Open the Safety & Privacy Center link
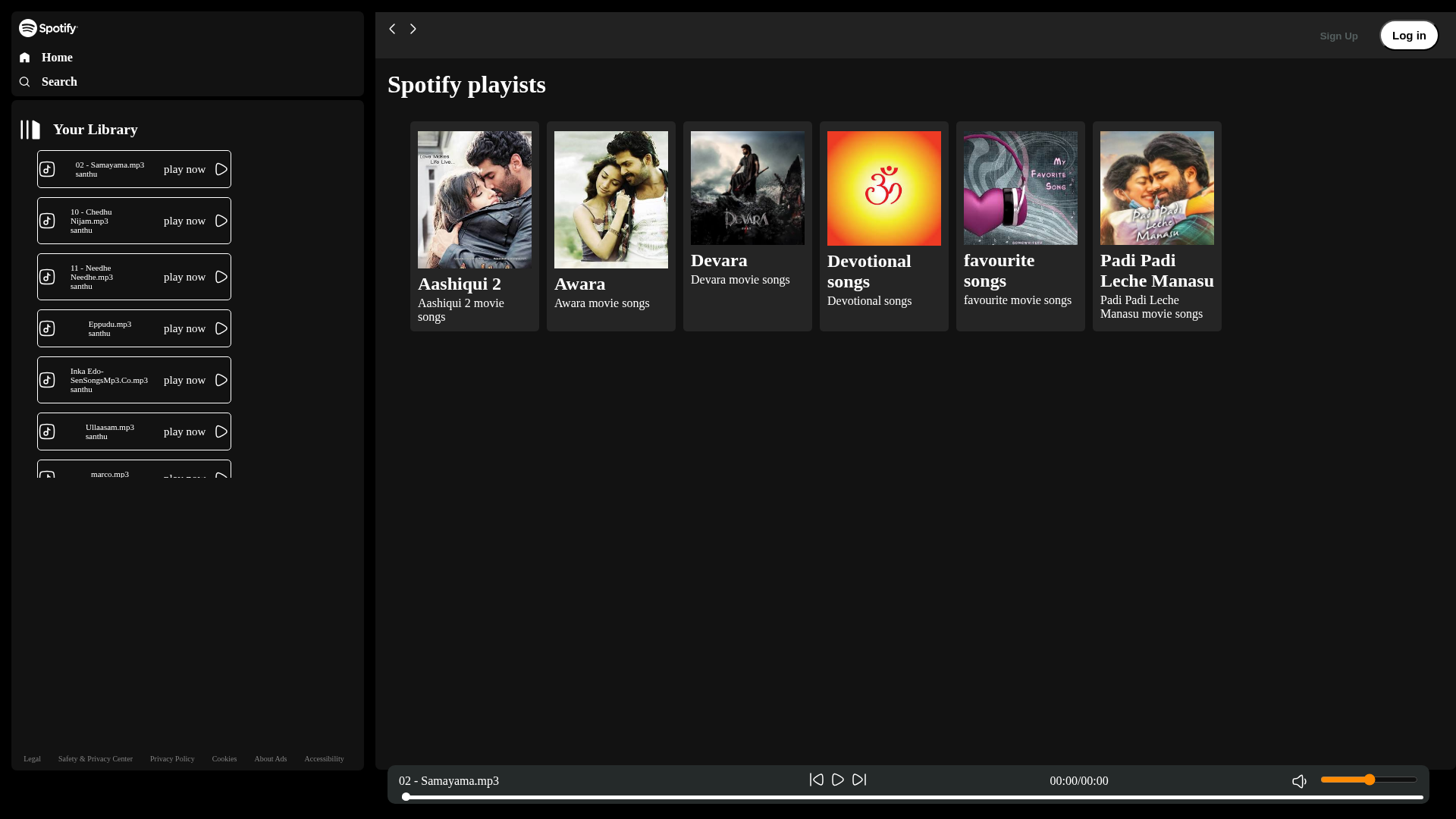The width and height of the screenshot is (1456, 819). point(96,759)
